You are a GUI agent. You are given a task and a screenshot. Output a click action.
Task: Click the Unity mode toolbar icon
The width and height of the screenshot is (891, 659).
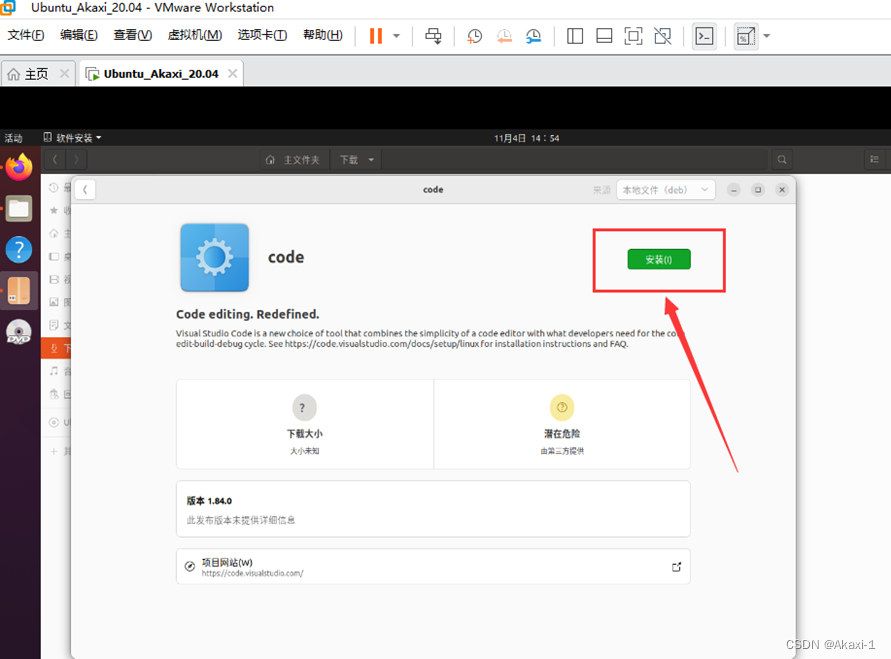tap(663, 36)
